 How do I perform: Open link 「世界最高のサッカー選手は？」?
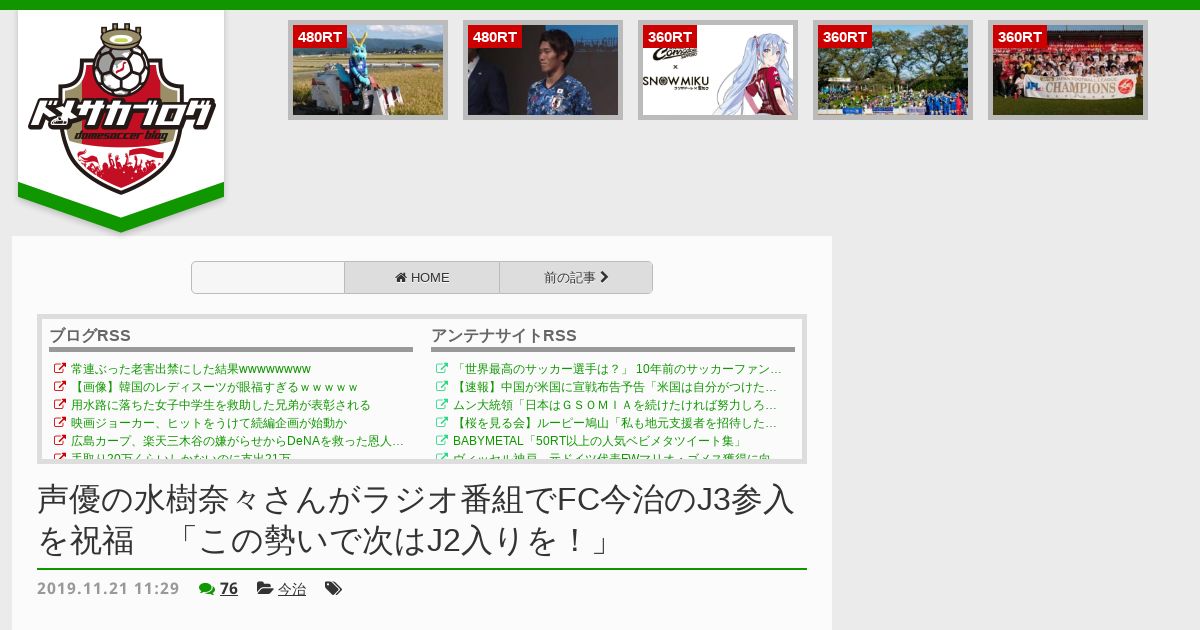pos(617,369)
